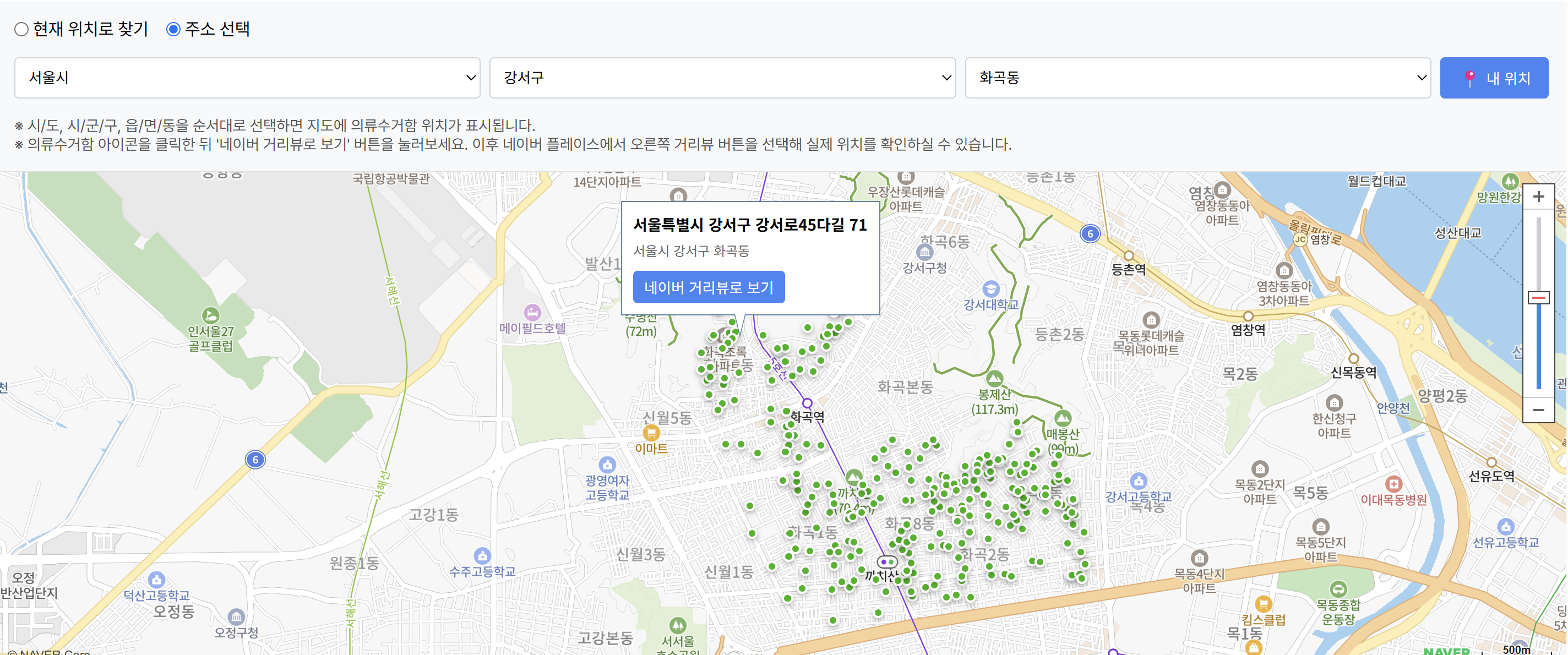
Task: Click the 신월5동 map label
Action: click(667, 418)
